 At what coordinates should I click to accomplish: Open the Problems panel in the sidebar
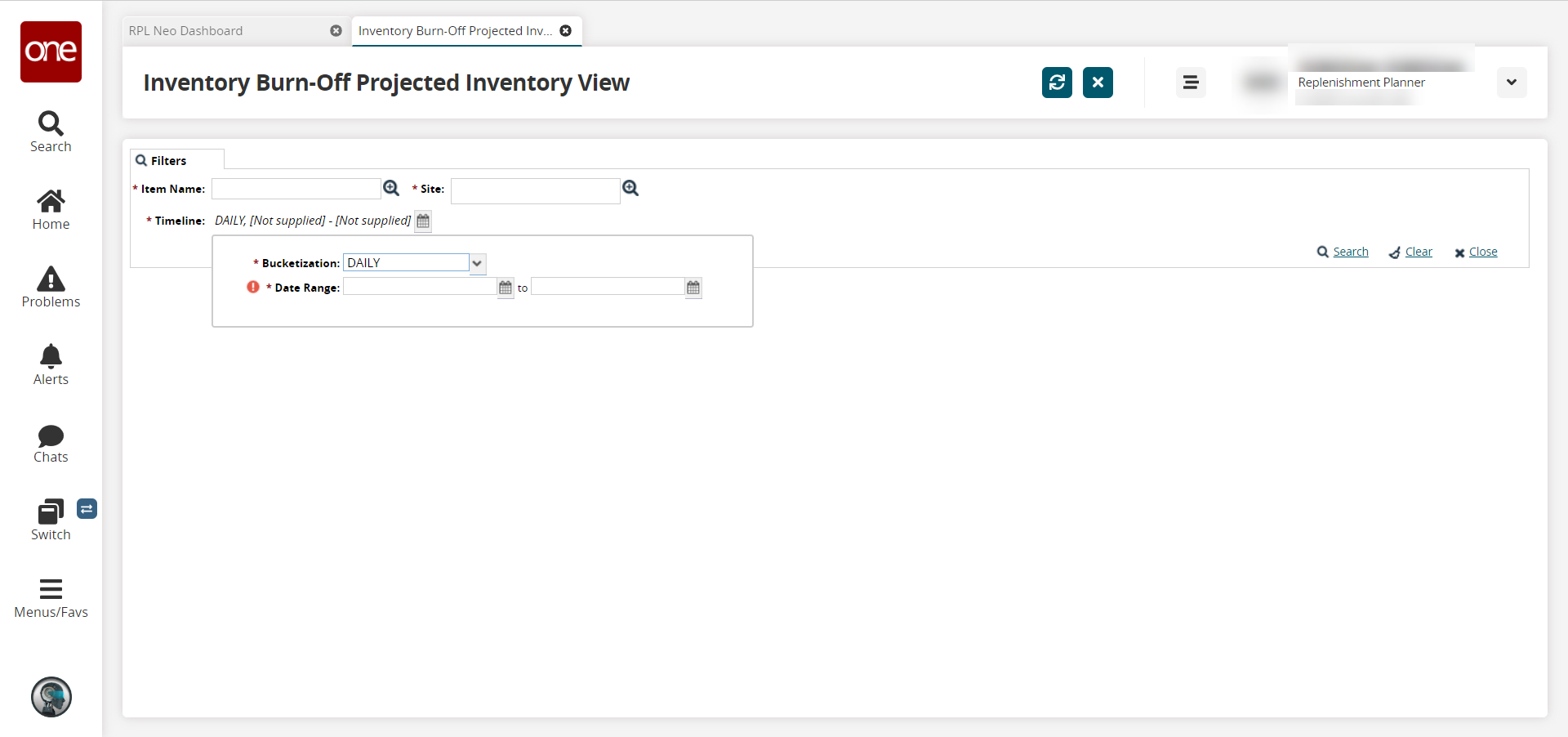(x=51, y=288)
